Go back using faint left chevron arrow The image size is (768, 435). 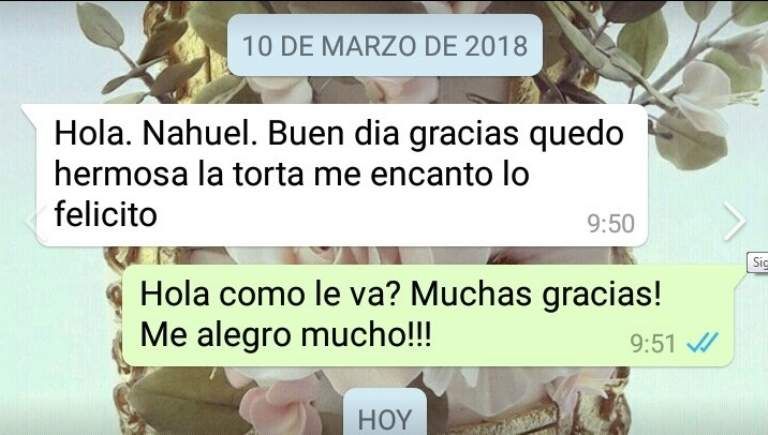[x=32, y=220]
